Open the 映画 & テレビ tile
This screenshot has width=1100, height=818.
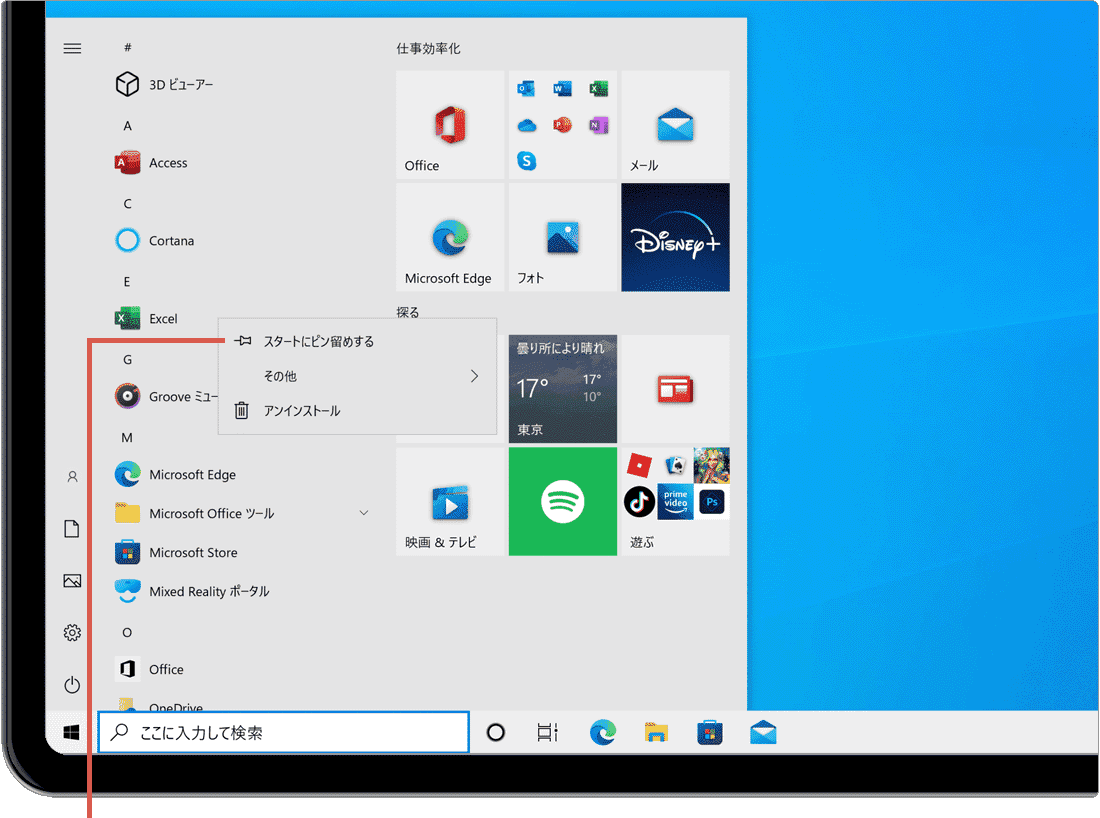tap(450, 502)
